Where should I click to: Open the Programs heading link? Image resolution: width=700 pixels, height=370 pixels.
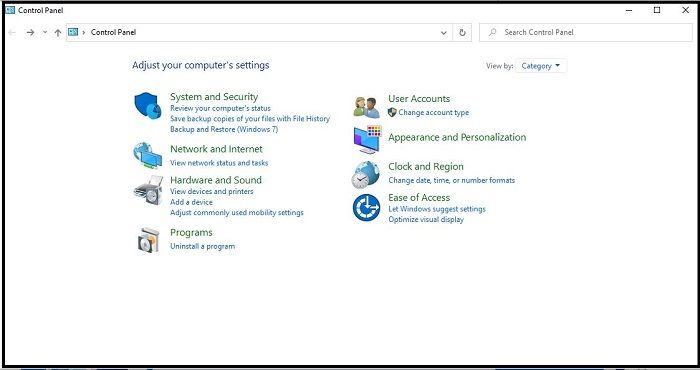191,233
